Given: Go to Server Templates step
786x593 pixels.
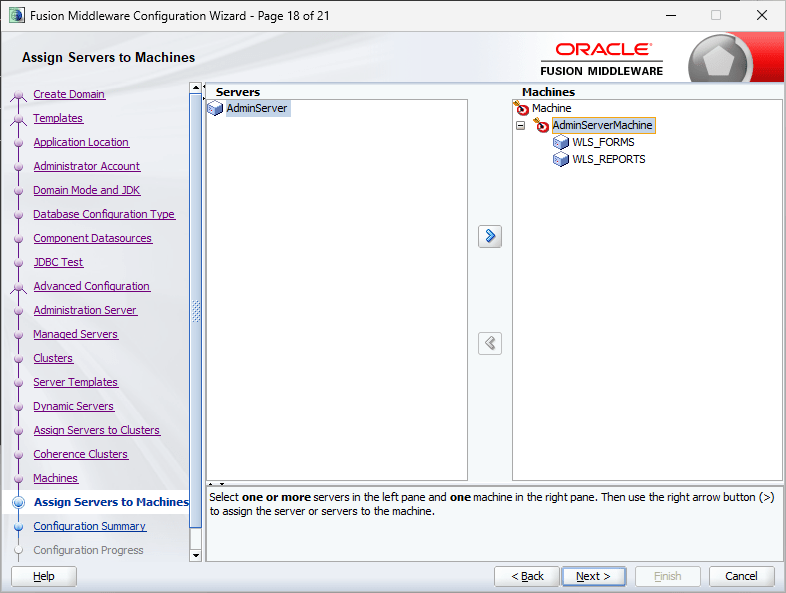Looking at the screenshot, I should (76, 382).
